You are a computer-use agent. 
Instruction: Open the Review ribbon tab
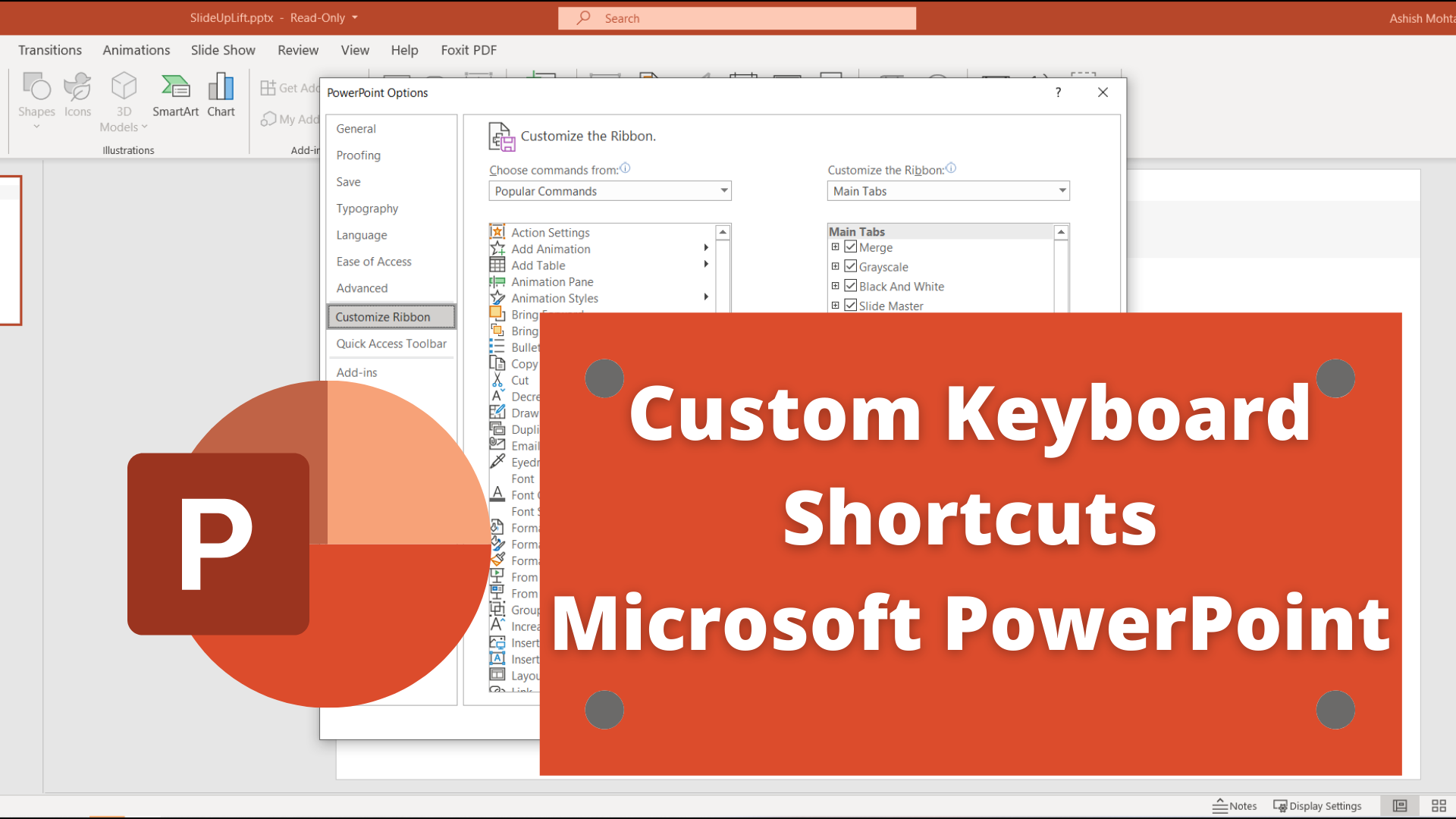[298, 50]
